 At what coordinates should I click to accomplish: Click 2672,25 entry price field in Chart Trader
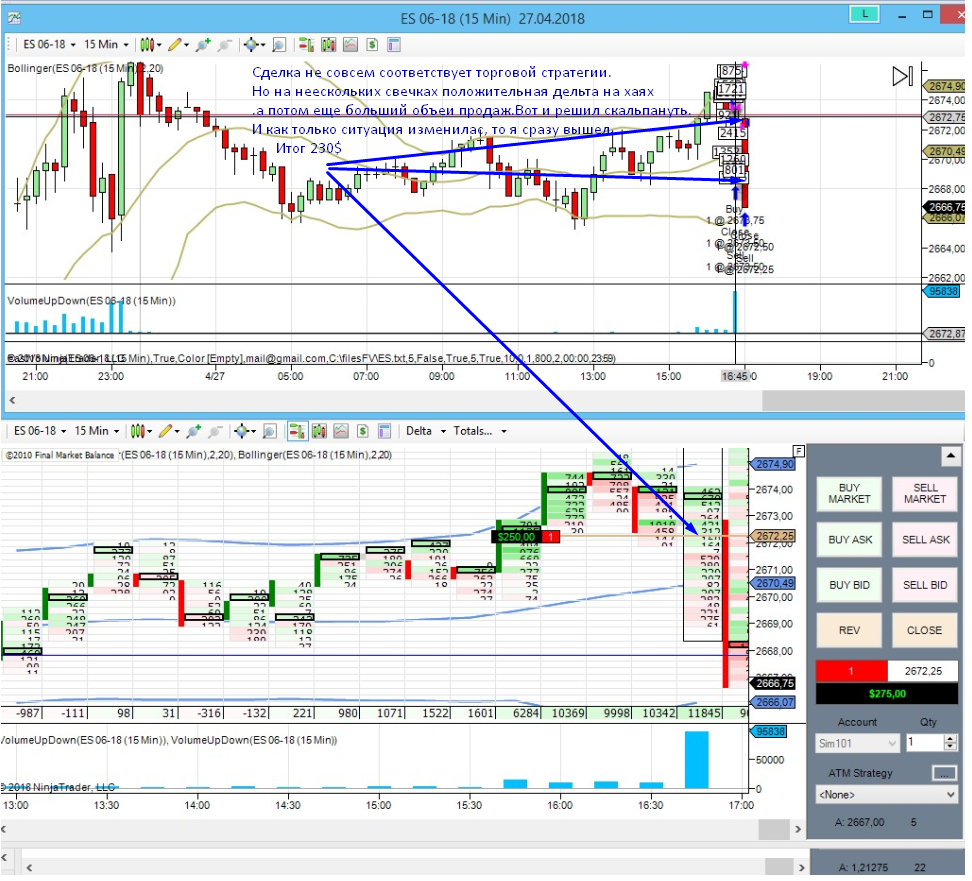click(923, 671)
